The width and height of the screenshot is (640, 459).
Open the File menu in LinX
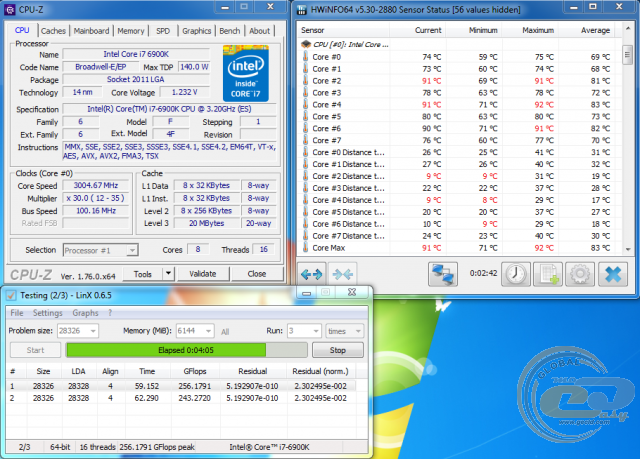[x=17, y=313]
